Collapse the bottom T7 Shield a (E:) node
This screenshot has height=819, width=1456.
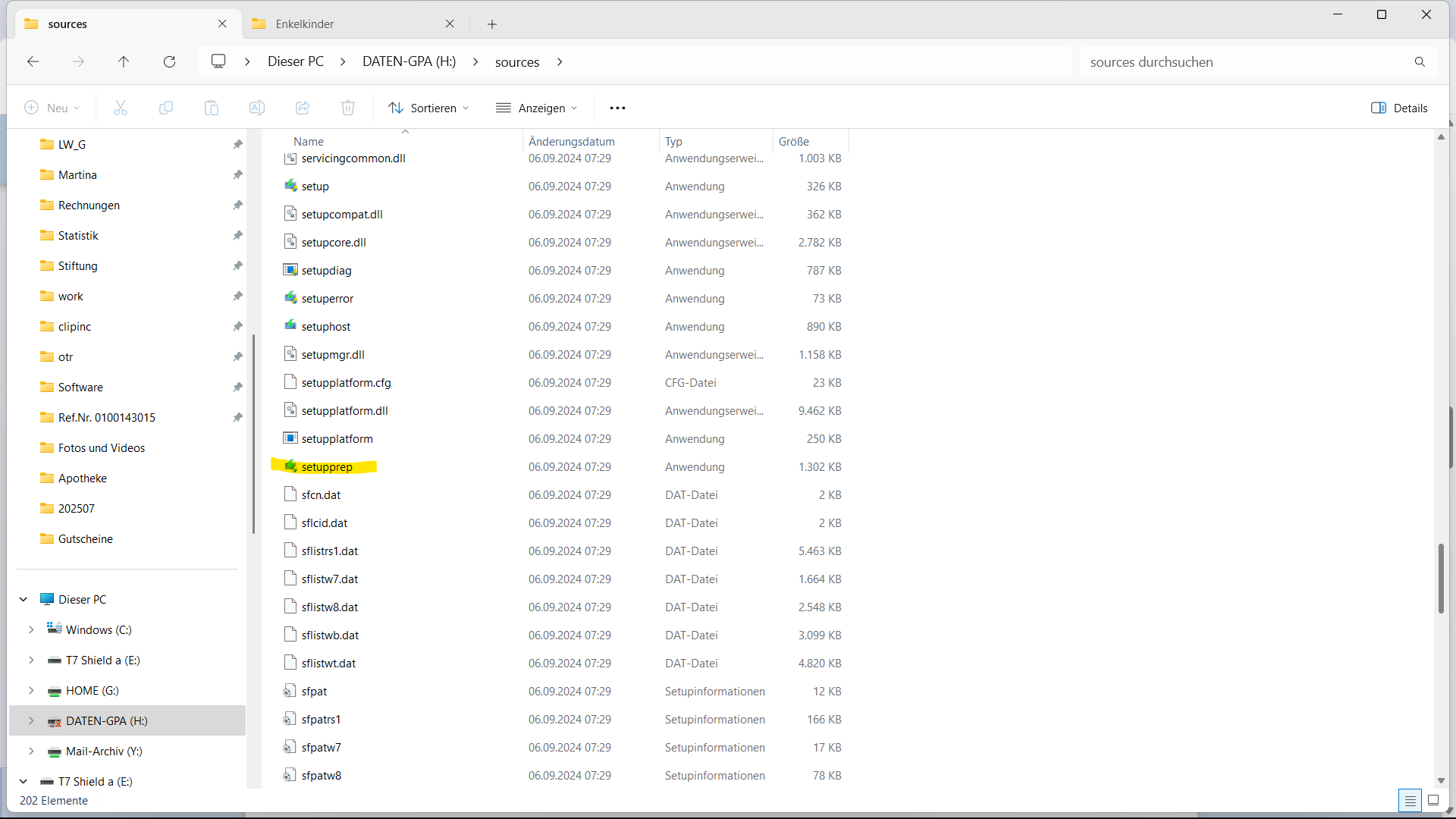24,781
